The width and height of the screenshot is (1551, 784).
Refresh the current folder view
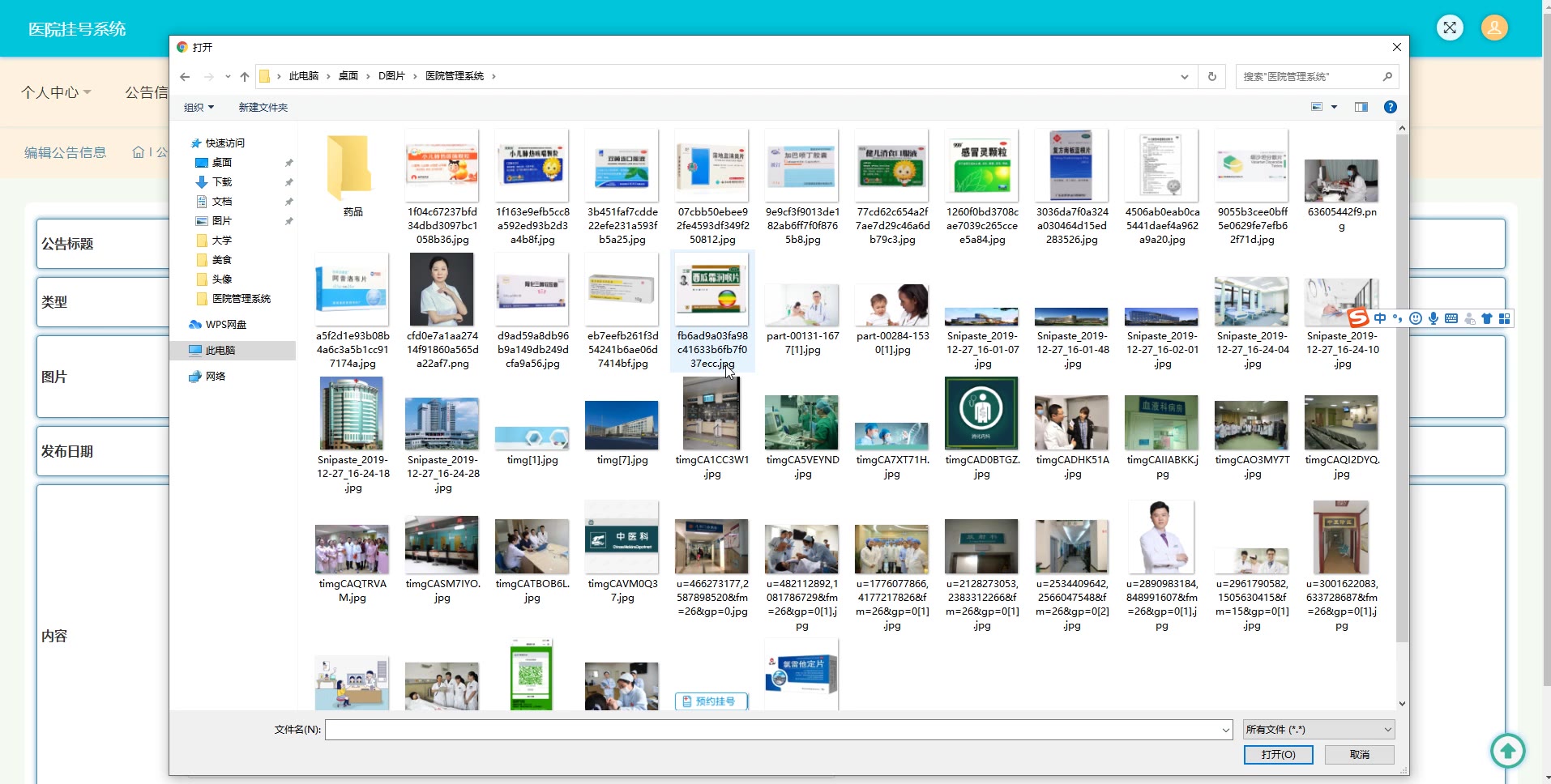1211,77
